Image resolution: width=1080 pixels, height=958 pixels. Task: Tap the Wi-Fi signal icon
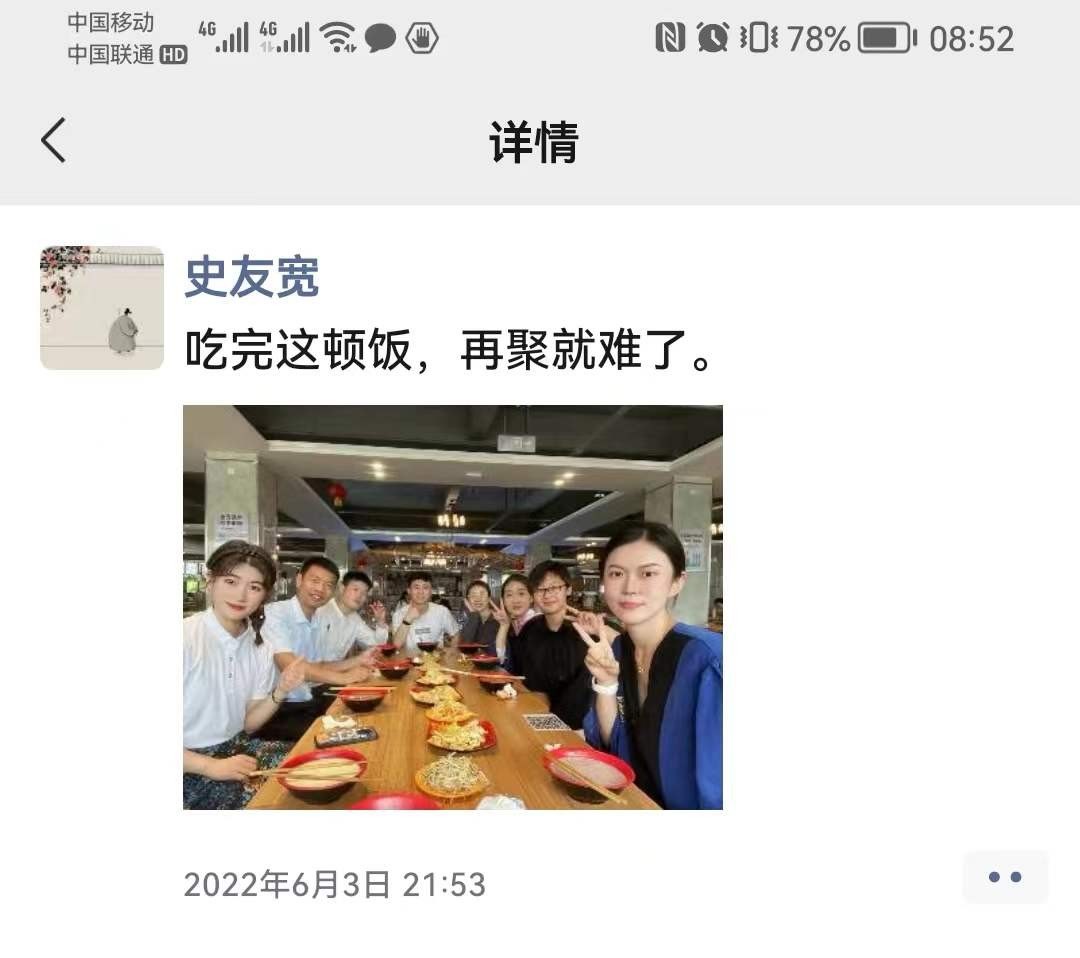point(338,37)
